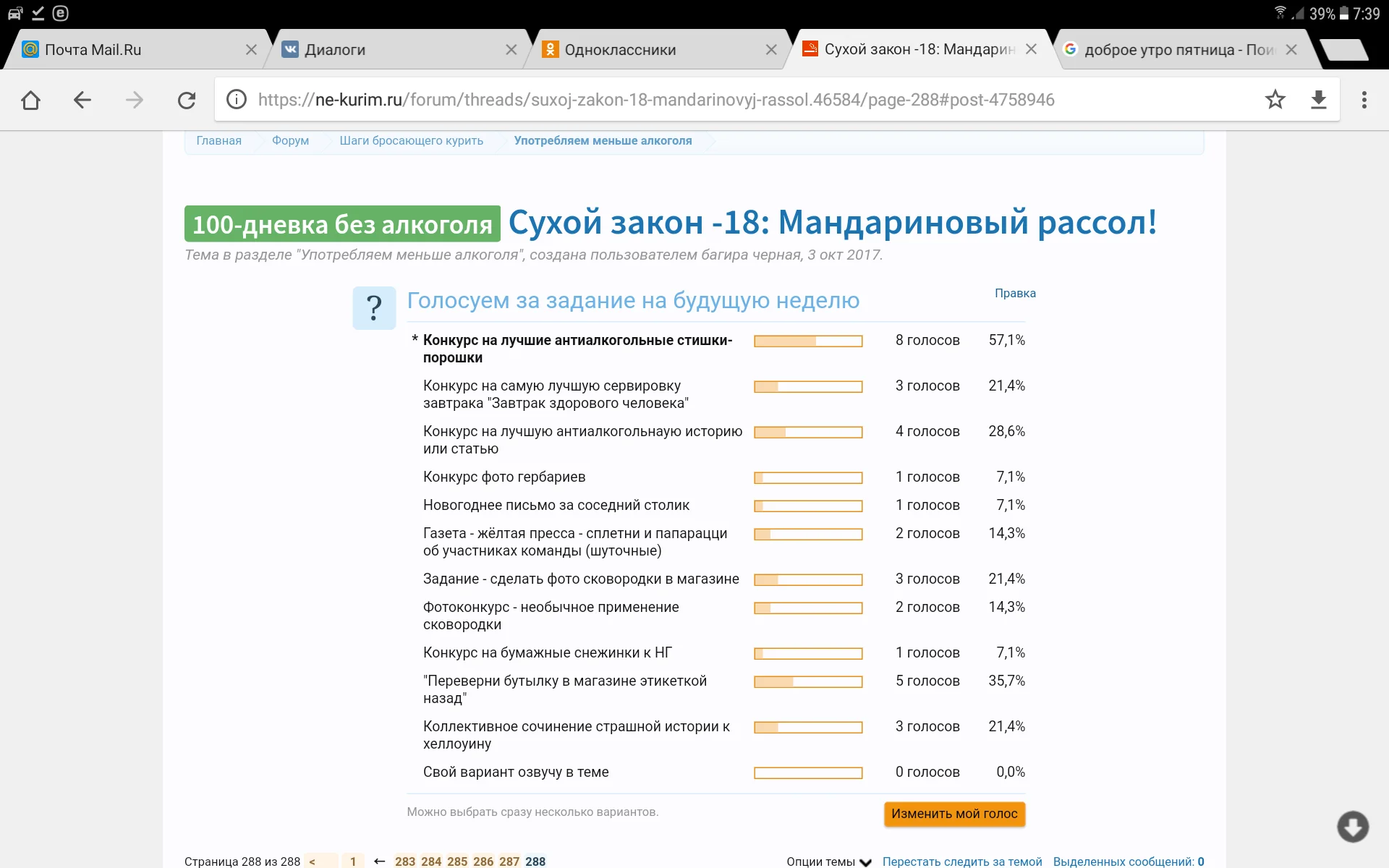Open the Правка link above the poll
Image resolution: width=1389 pixels, height=868 pixels.
pos(1015,293)
